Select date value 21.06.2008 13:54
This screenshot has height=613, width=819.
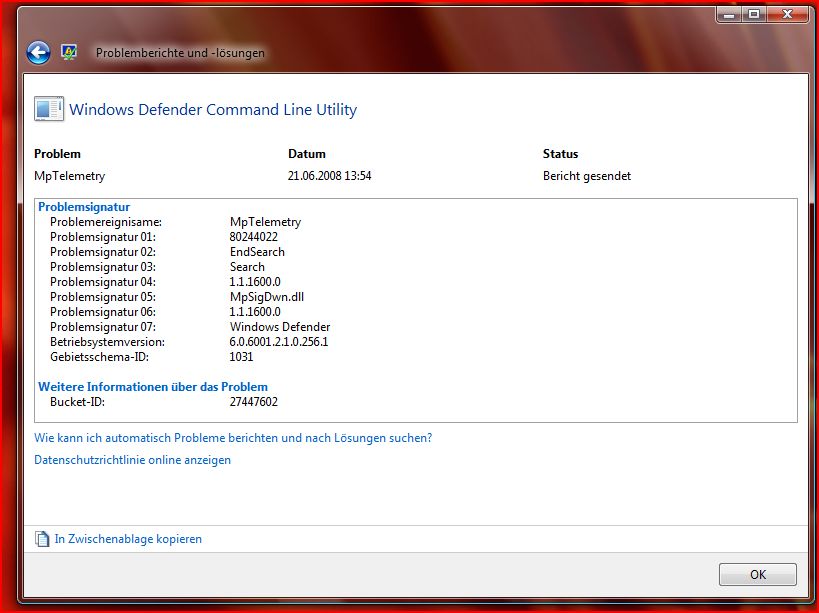pyautogui.click(x=330, y=176)
